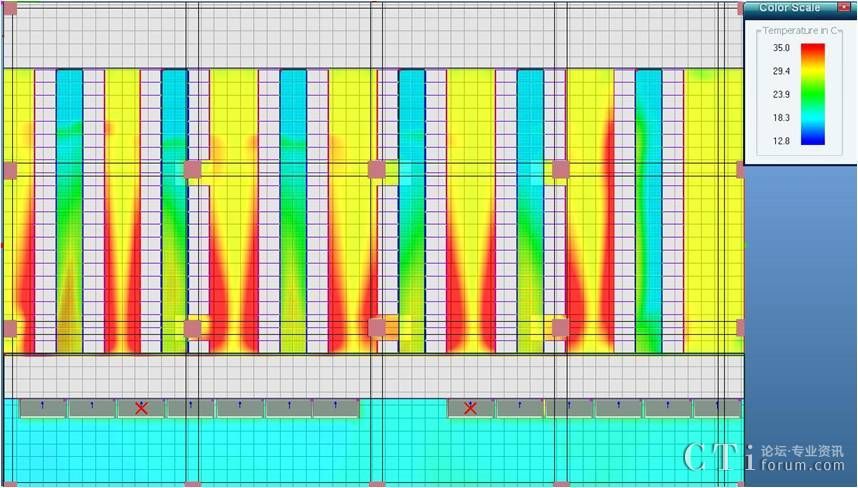Select the leftmost cyan cold aisle strip

(69, 200)
